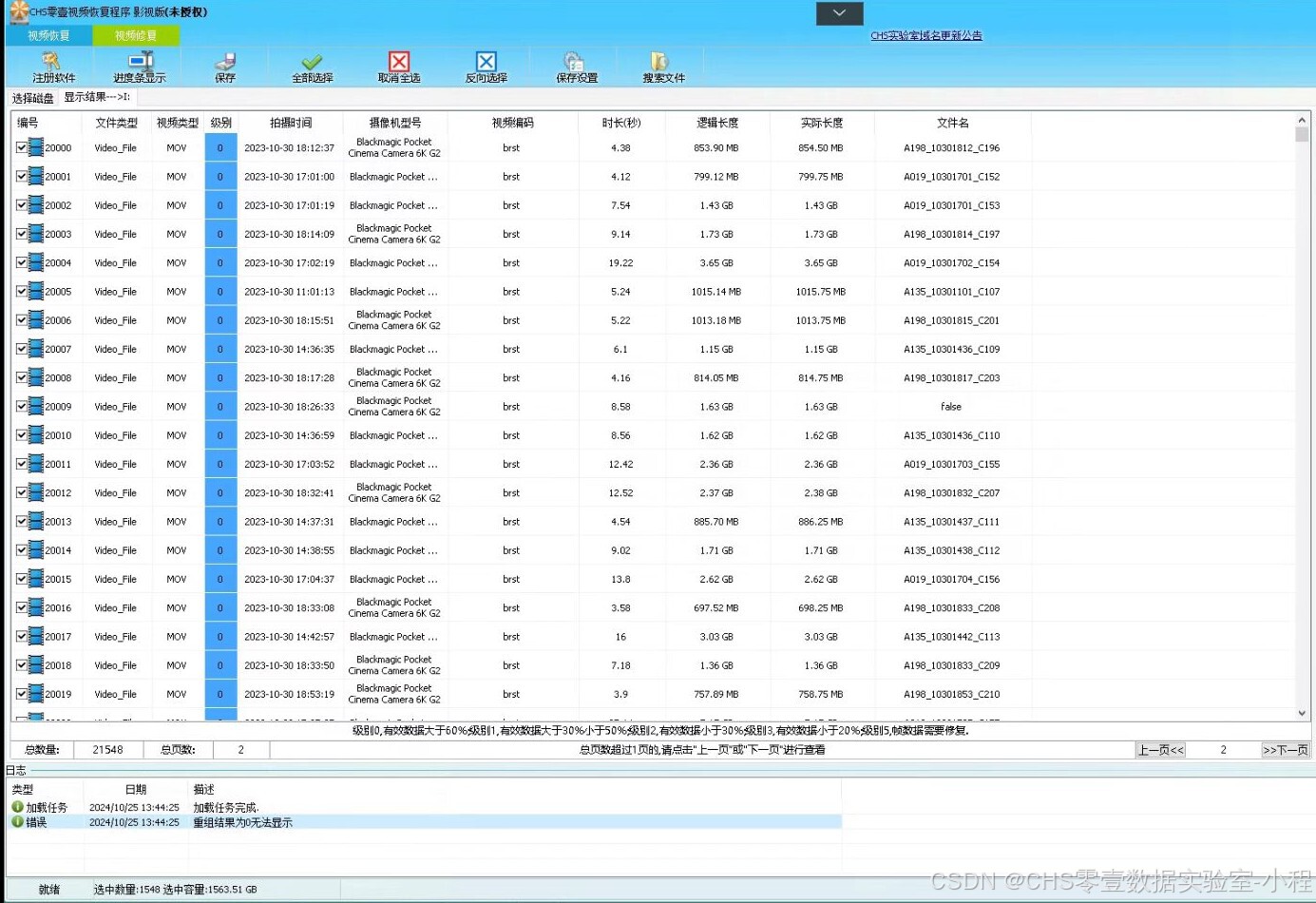This screenshot has width=1316, height=903.
Task: Click the 搜索文件 toolbar icon
Action: pos(659,62)
